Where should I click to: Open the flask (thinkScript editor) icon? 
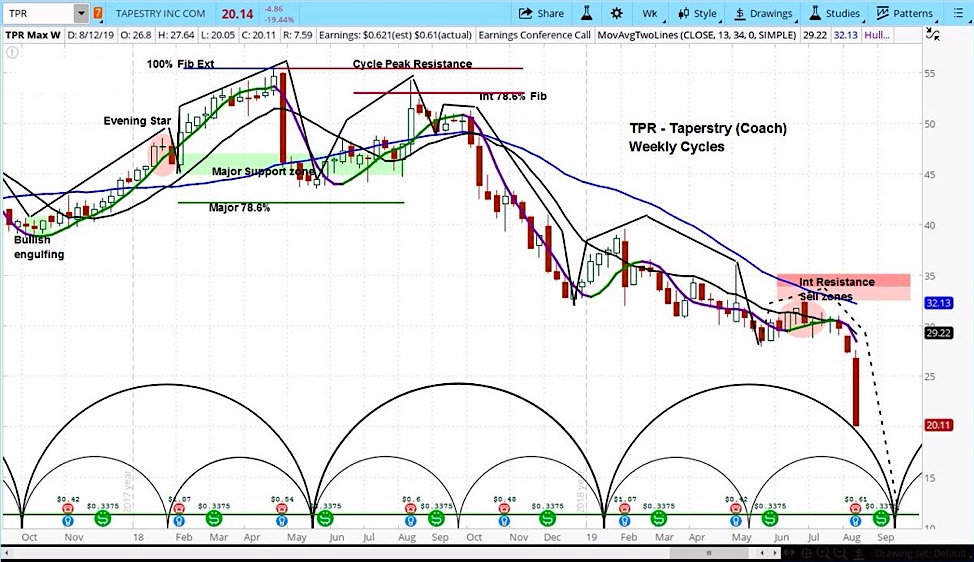coord(586,13)
